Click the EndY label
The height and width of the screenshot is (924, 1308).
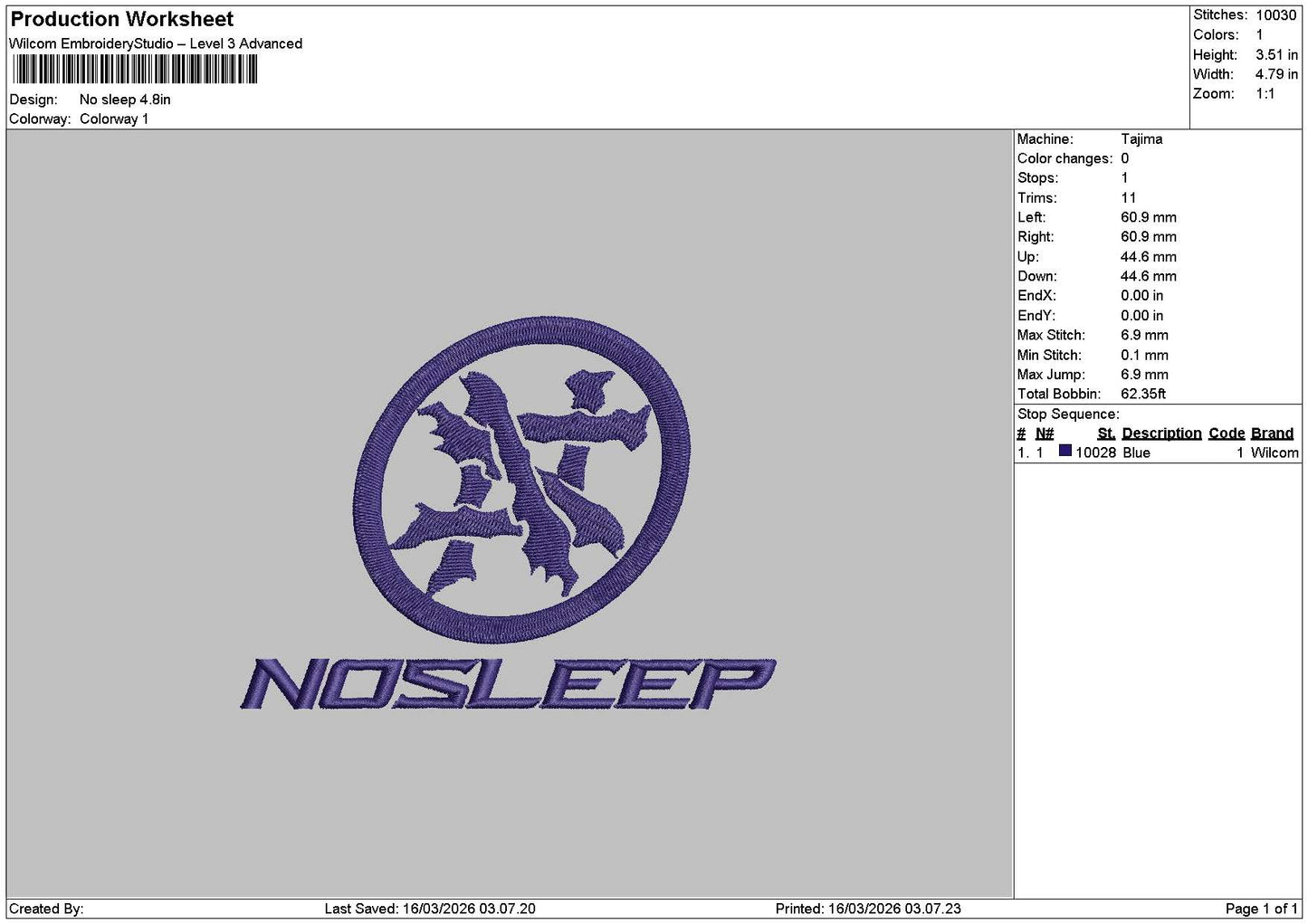1036,315
